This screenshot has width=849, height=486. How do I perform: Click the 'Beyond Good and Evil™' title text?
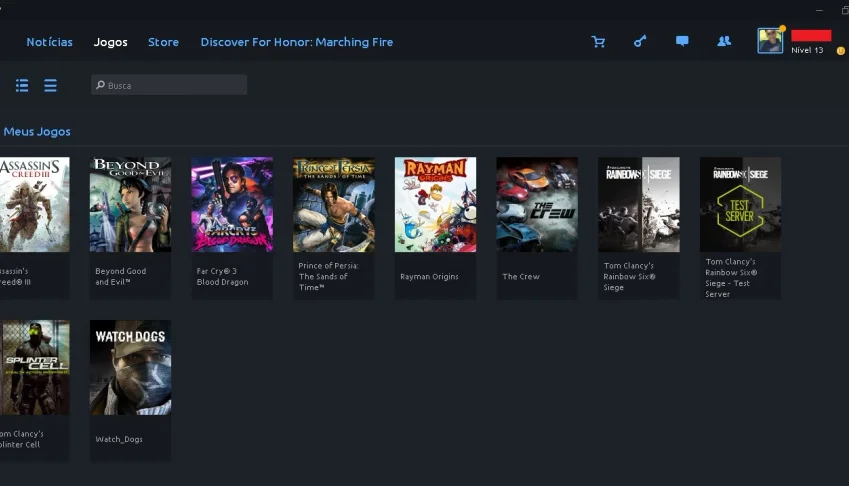pos(121,277)
